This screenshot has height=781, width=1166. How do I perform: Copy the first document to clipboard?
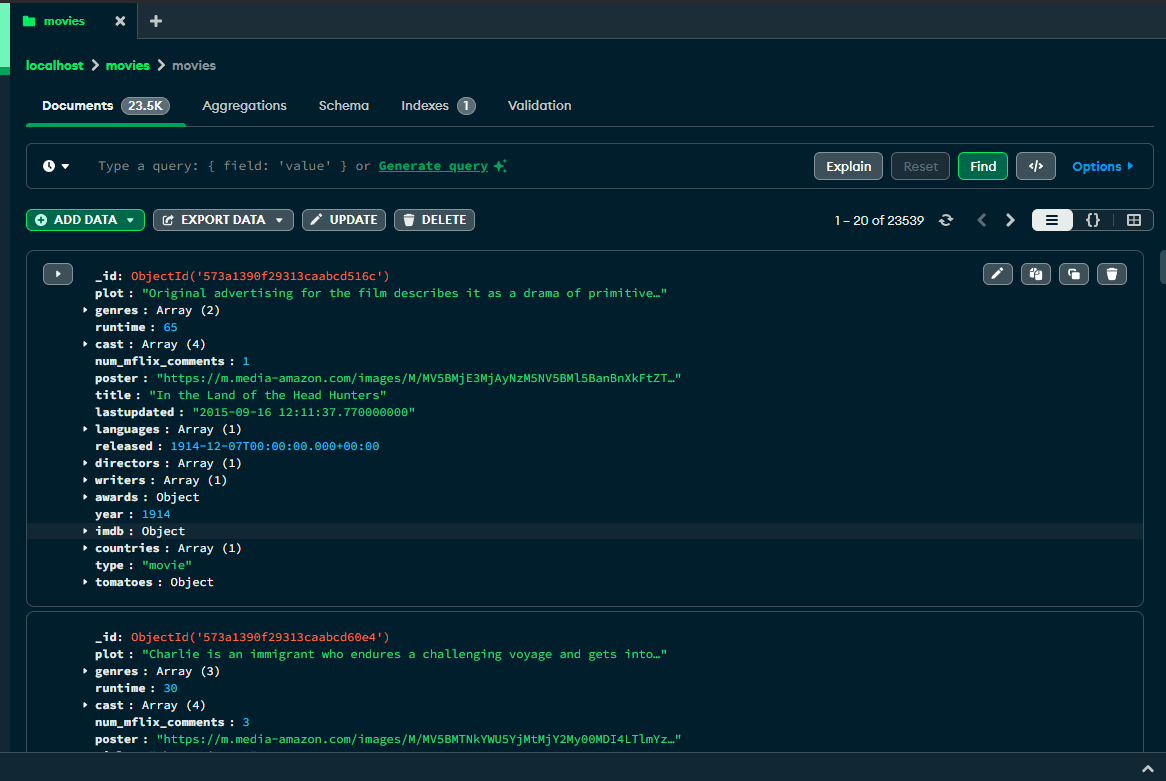click(x=1035, y=274)
